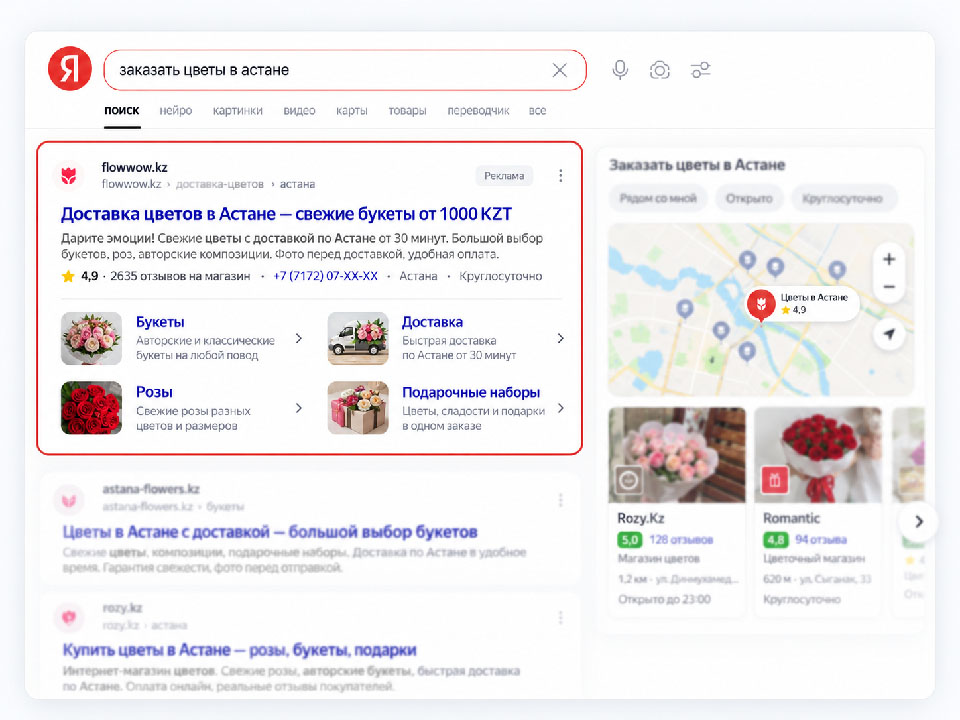The height and width of the screenshot is (720, 960).
Task: Click the flowwow.kz favicon
Action: coord(69,176)
